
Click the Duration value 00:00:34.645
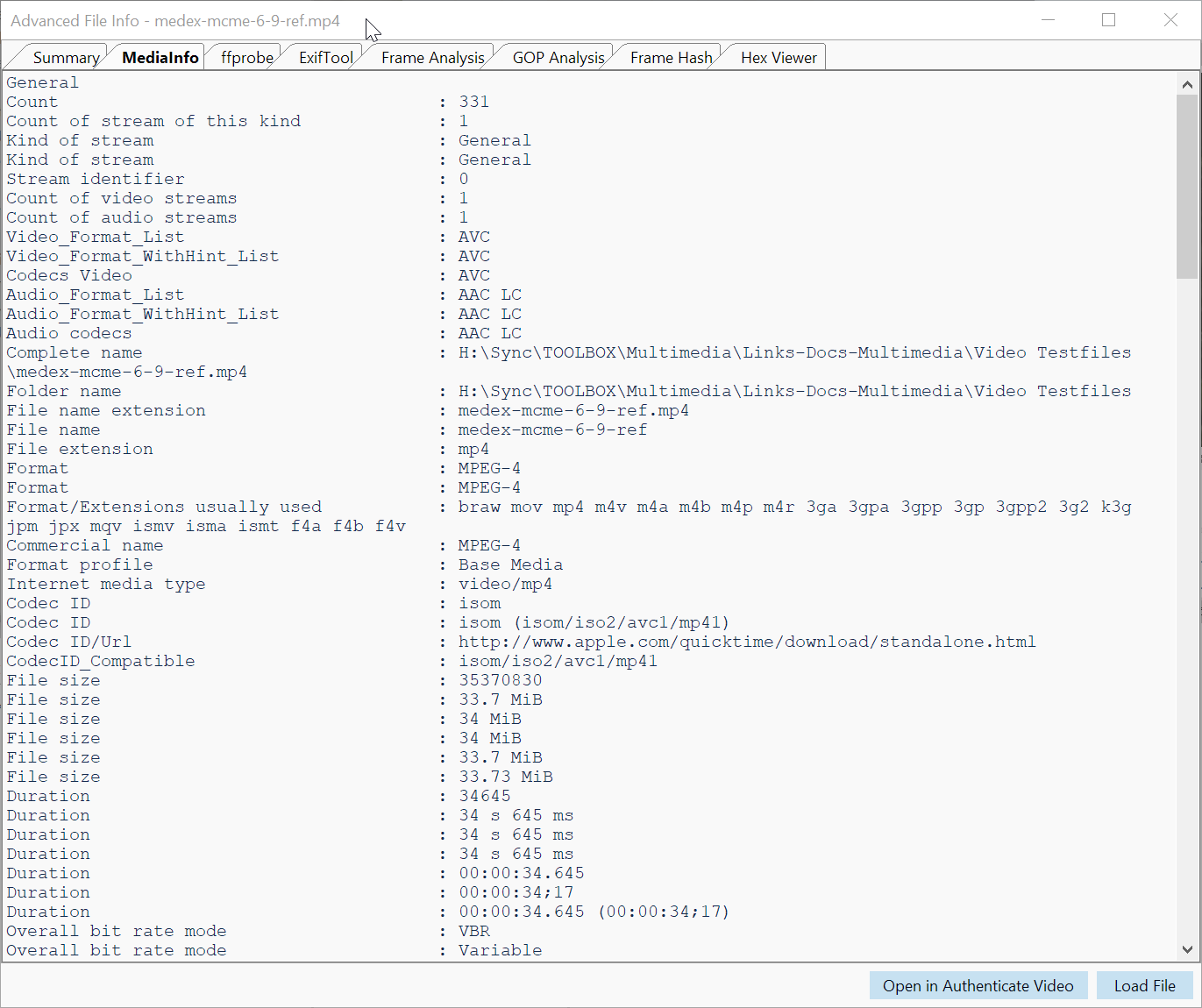520,872
